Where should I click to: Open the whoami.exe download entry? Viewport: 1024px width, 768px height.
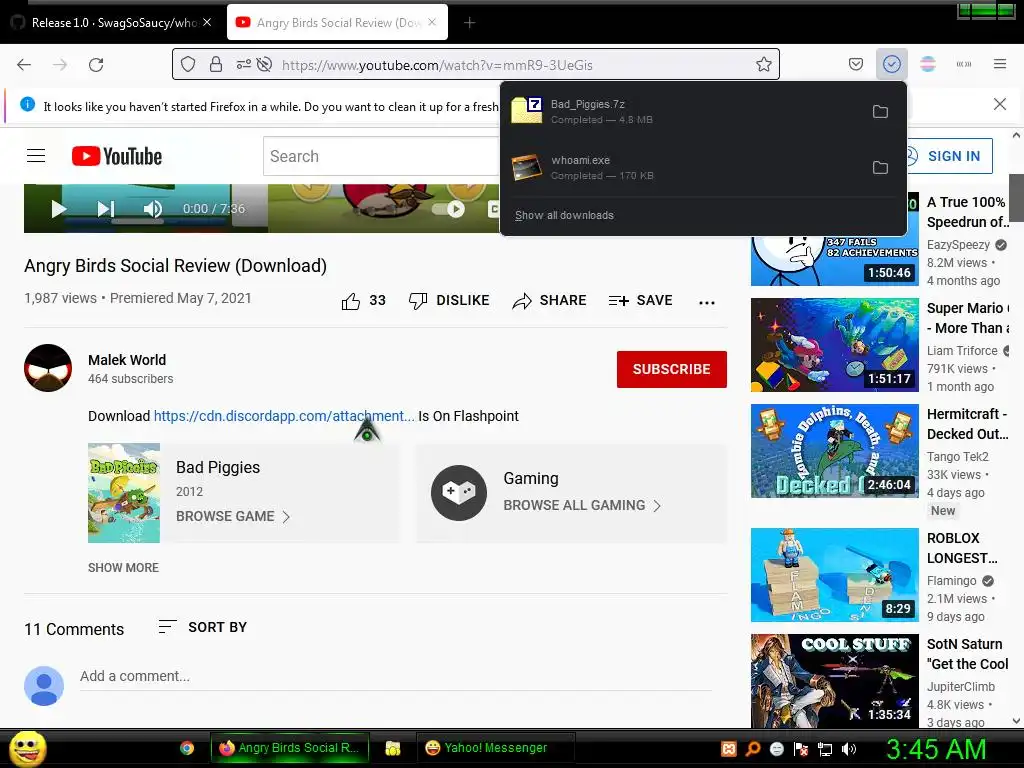[x=686, y=168]
